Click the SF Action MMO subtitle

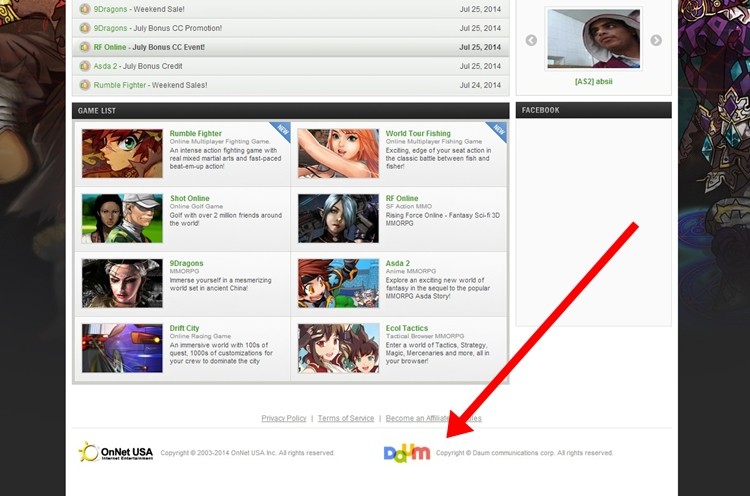tap(408, 206)
